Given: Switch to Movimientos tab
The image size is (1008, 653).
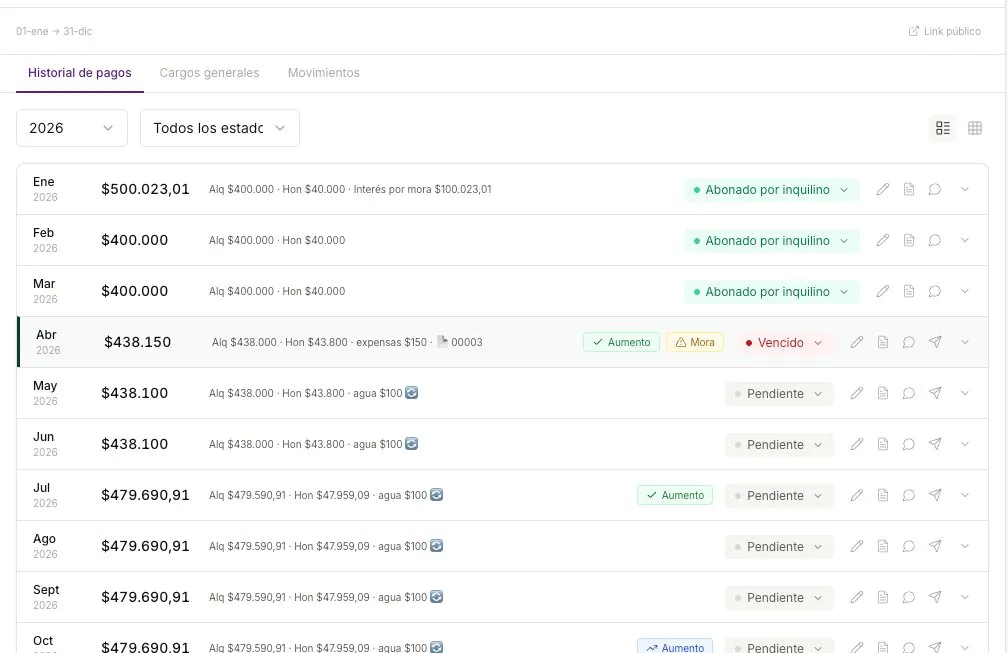Looking at the screenshot, I should pyautogui.click(x=323, y=73).
